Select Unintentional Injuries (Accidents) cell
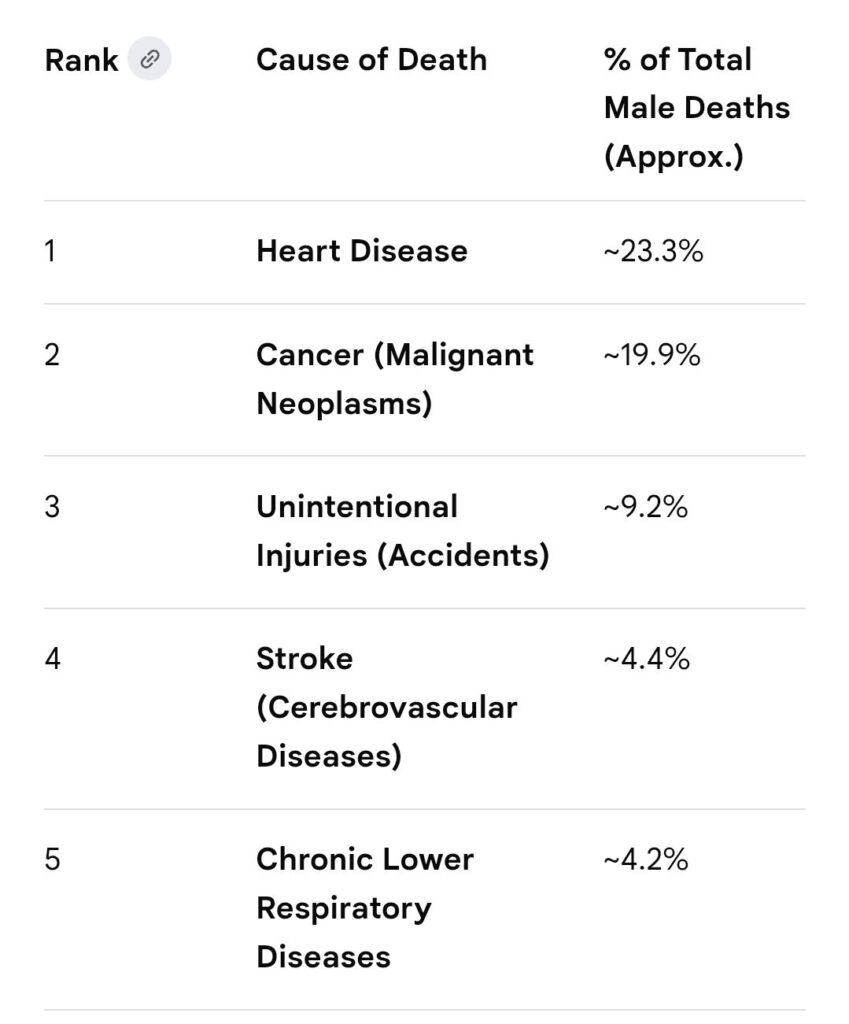This screenshot has width=849, height=1024. coord(402,531)
